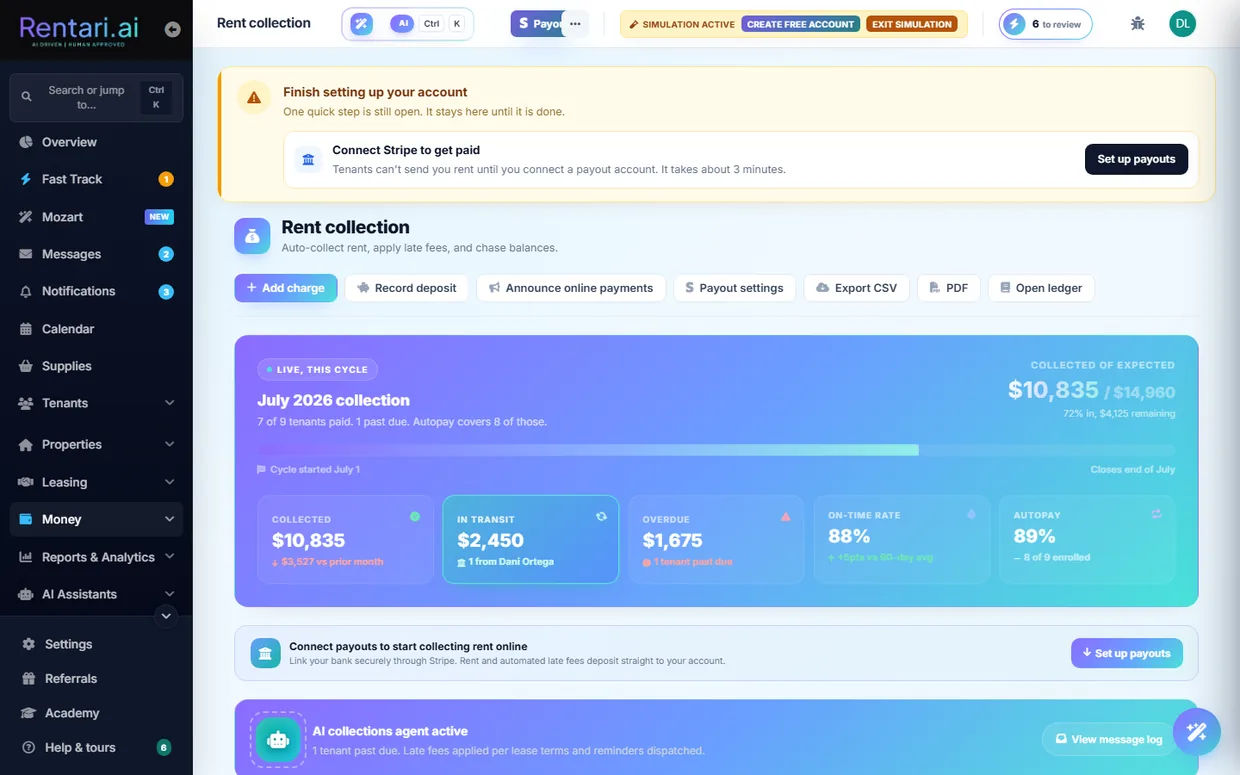
Task: Click Record deposit
Action: pyautogui.click(x=407, y=288)
